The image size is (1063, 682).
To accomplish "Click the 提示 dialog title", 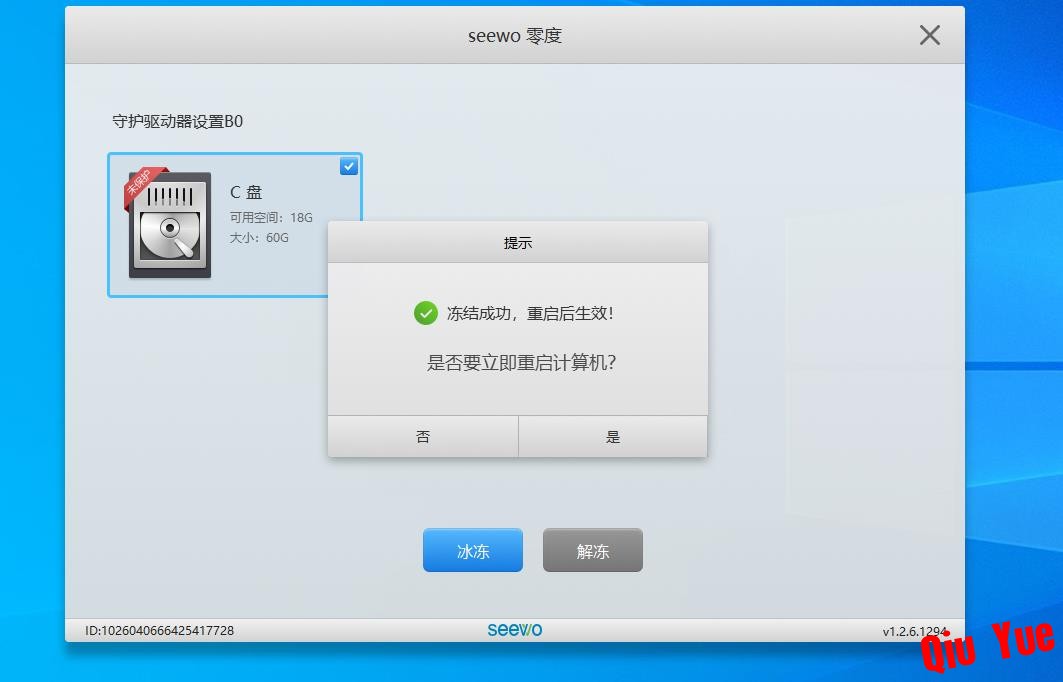I will [x=518, y=243].
